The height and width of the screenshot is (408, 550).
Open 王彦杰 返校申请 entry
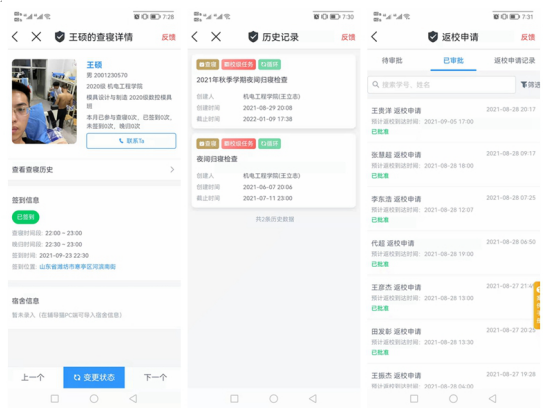453,297
